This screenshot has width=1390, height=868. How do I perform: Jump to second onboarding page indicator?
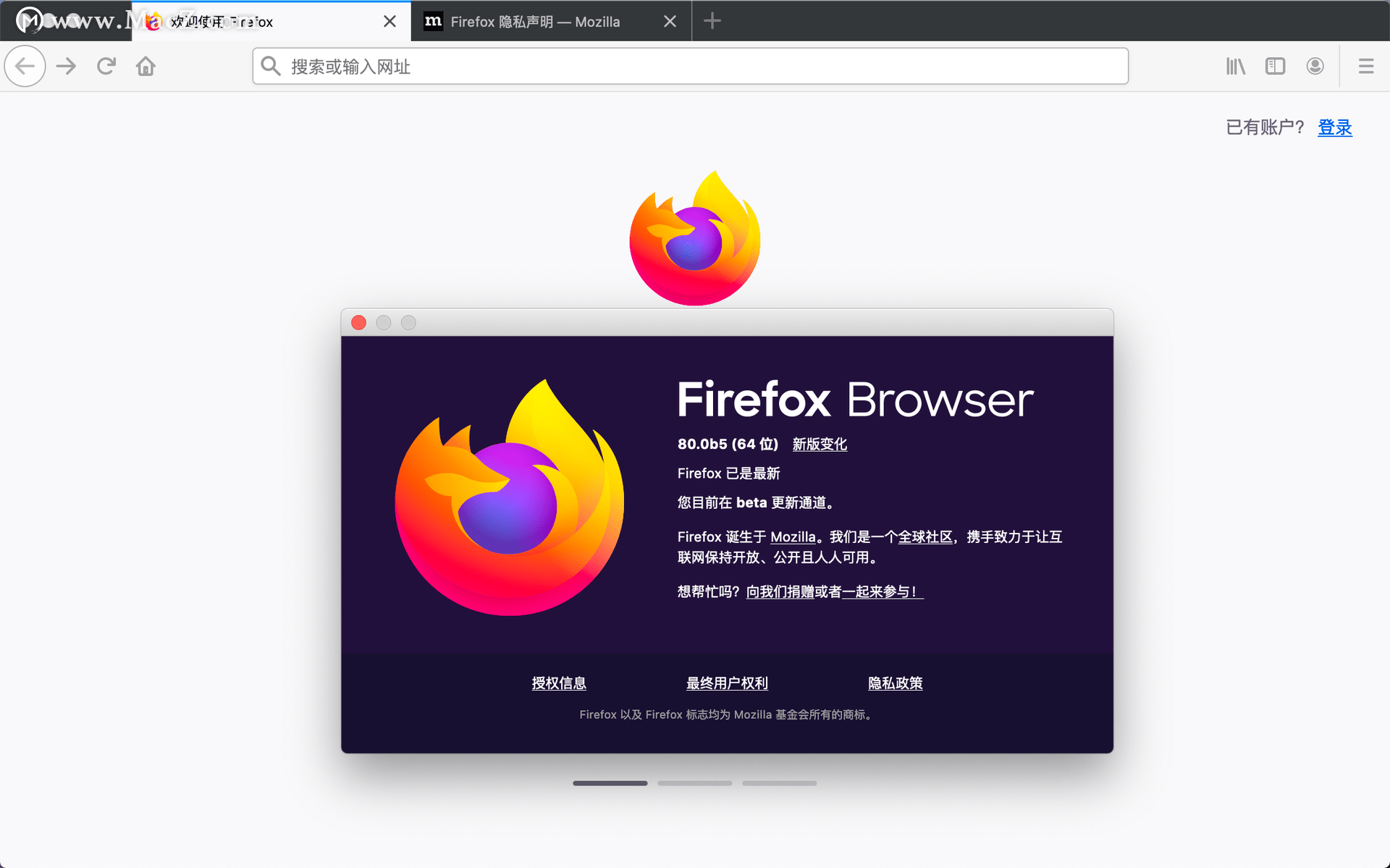pos(694,783)
